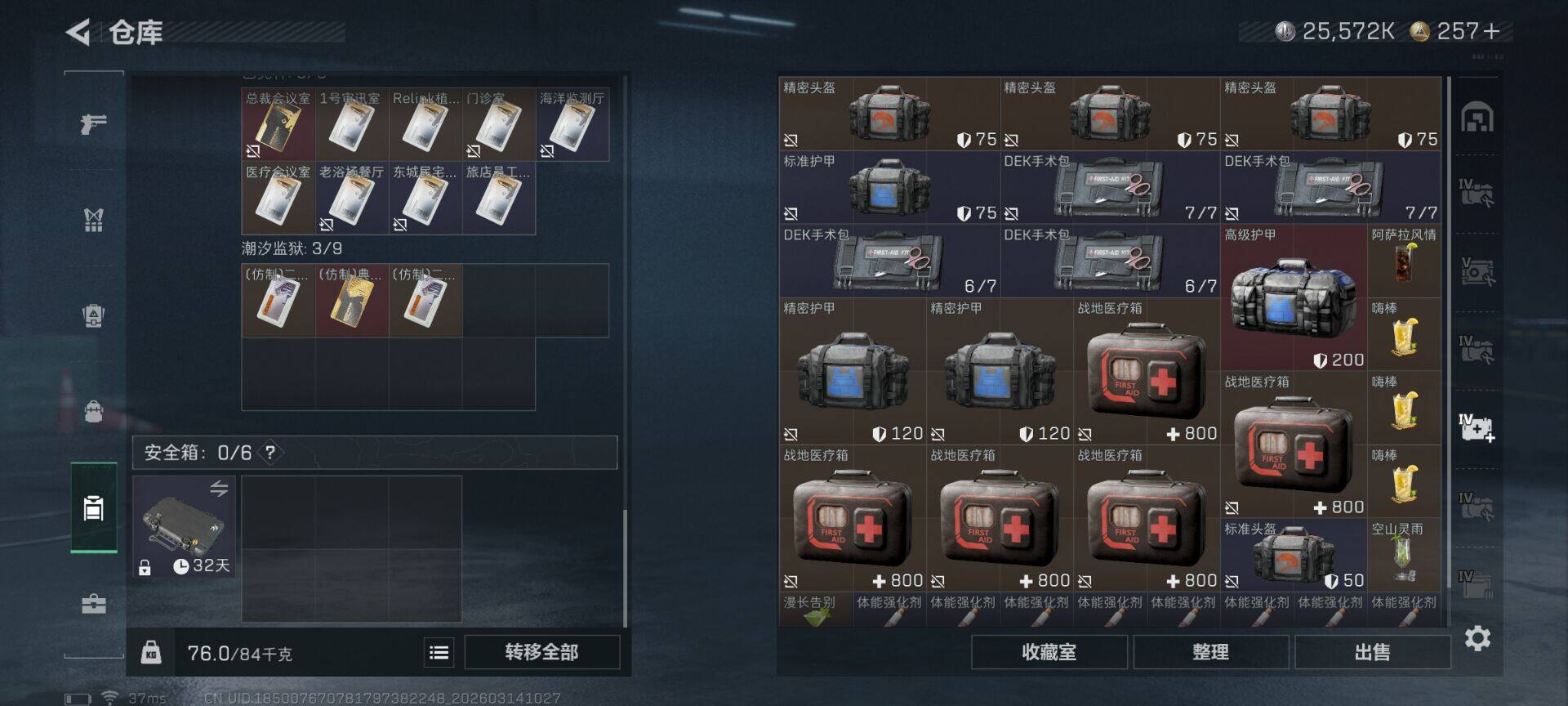The height and width of the screenshot is (706, 1568).
Task: Select the highlighted med-kit IV storage tab
Action: point(1477,427)
